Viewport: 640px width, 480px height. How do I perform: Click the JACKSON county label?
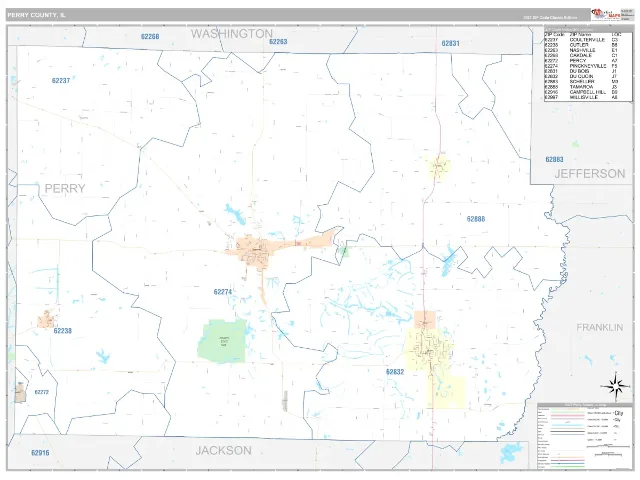point(223,451)
